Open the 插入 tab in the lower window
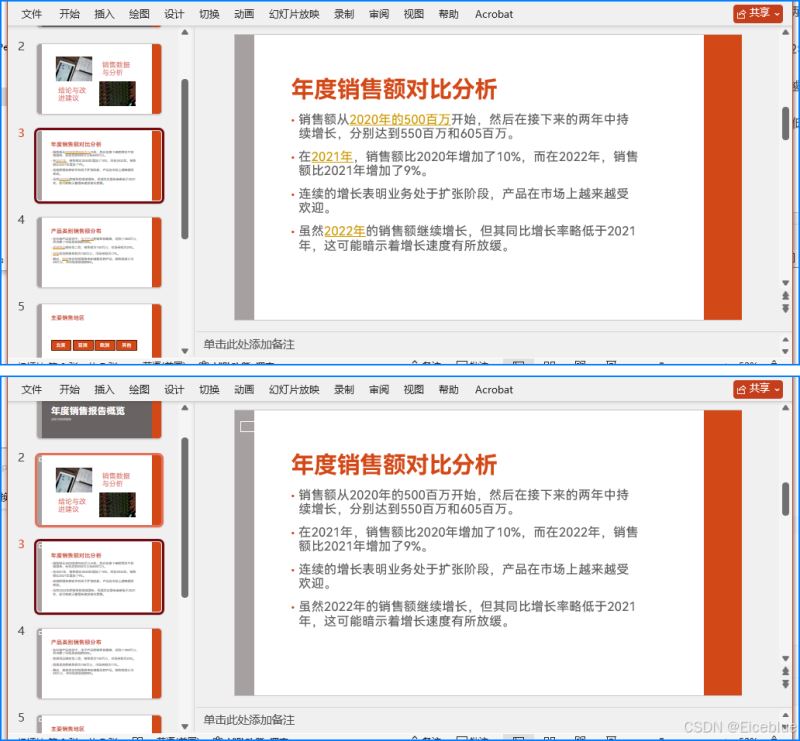The height and width of the screenshot is (741, 800). coord(104,390)
